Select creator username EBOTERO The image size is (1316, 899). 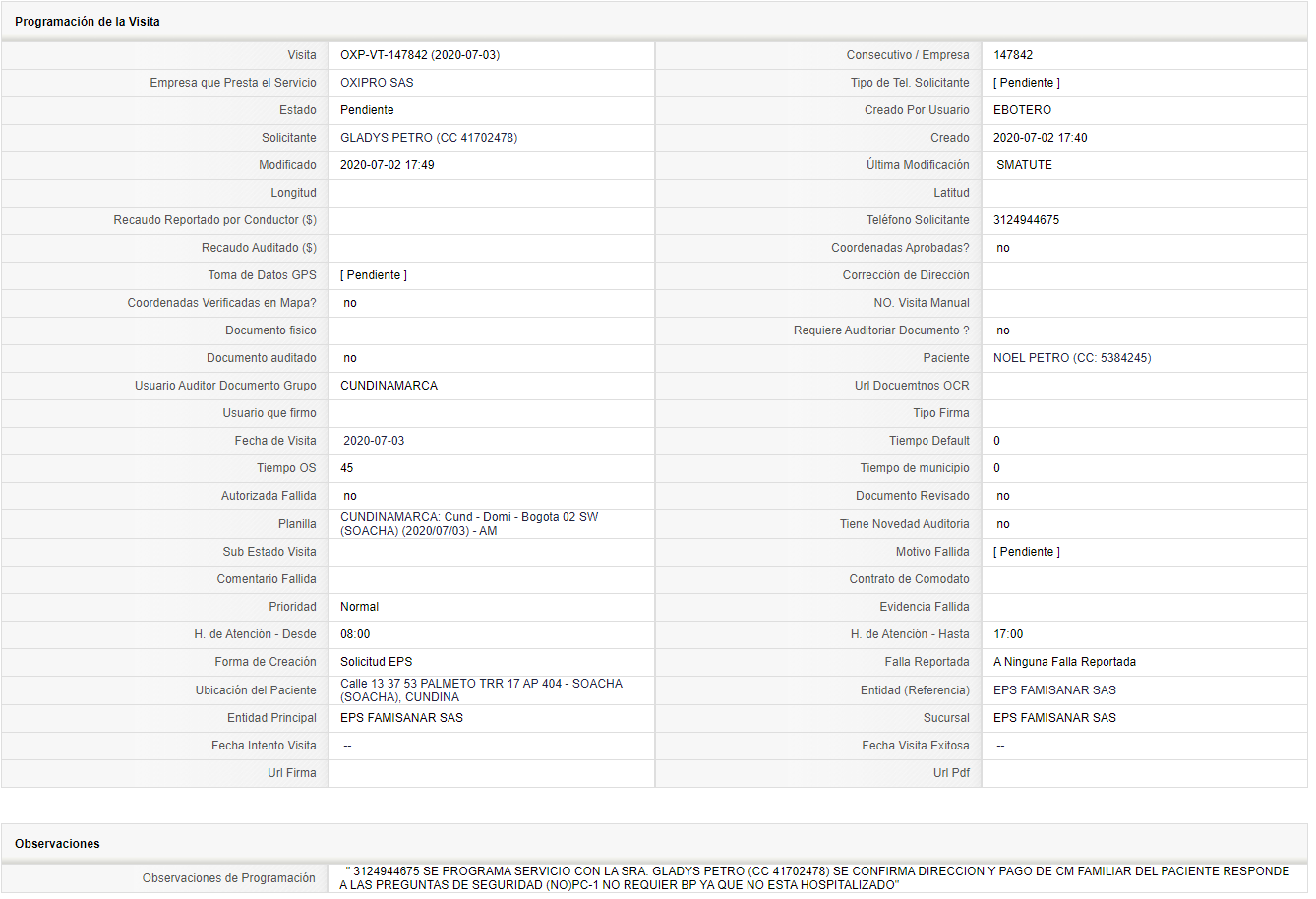click(1022, 110)
